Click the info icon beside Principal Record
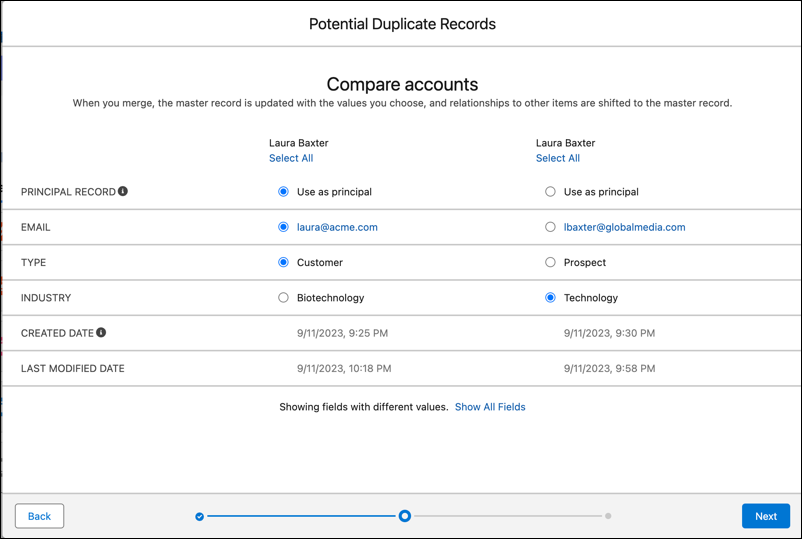Image resolution: width=802 pixels, height=539 pixels. pyautogui.click(x=123, y=191)
